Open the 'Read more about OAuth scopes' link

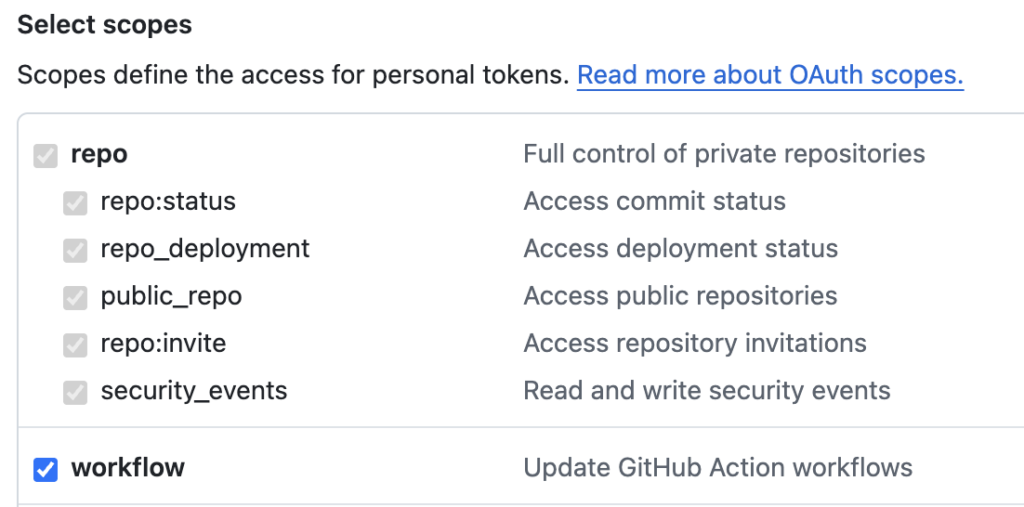(770, 75)
